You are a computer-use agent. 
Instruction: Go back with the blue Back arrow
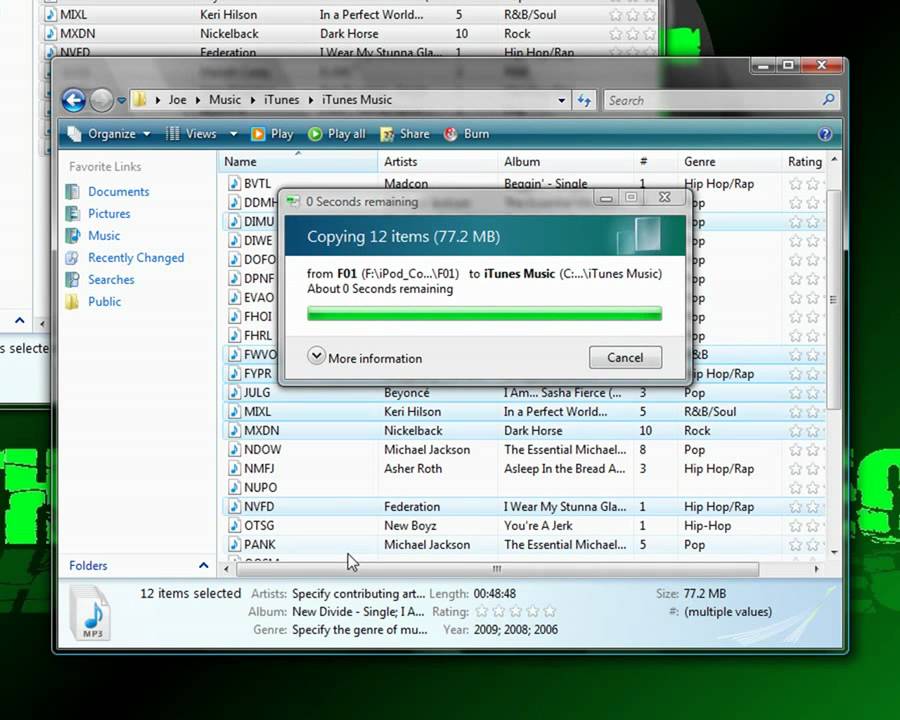click(73, 100)
